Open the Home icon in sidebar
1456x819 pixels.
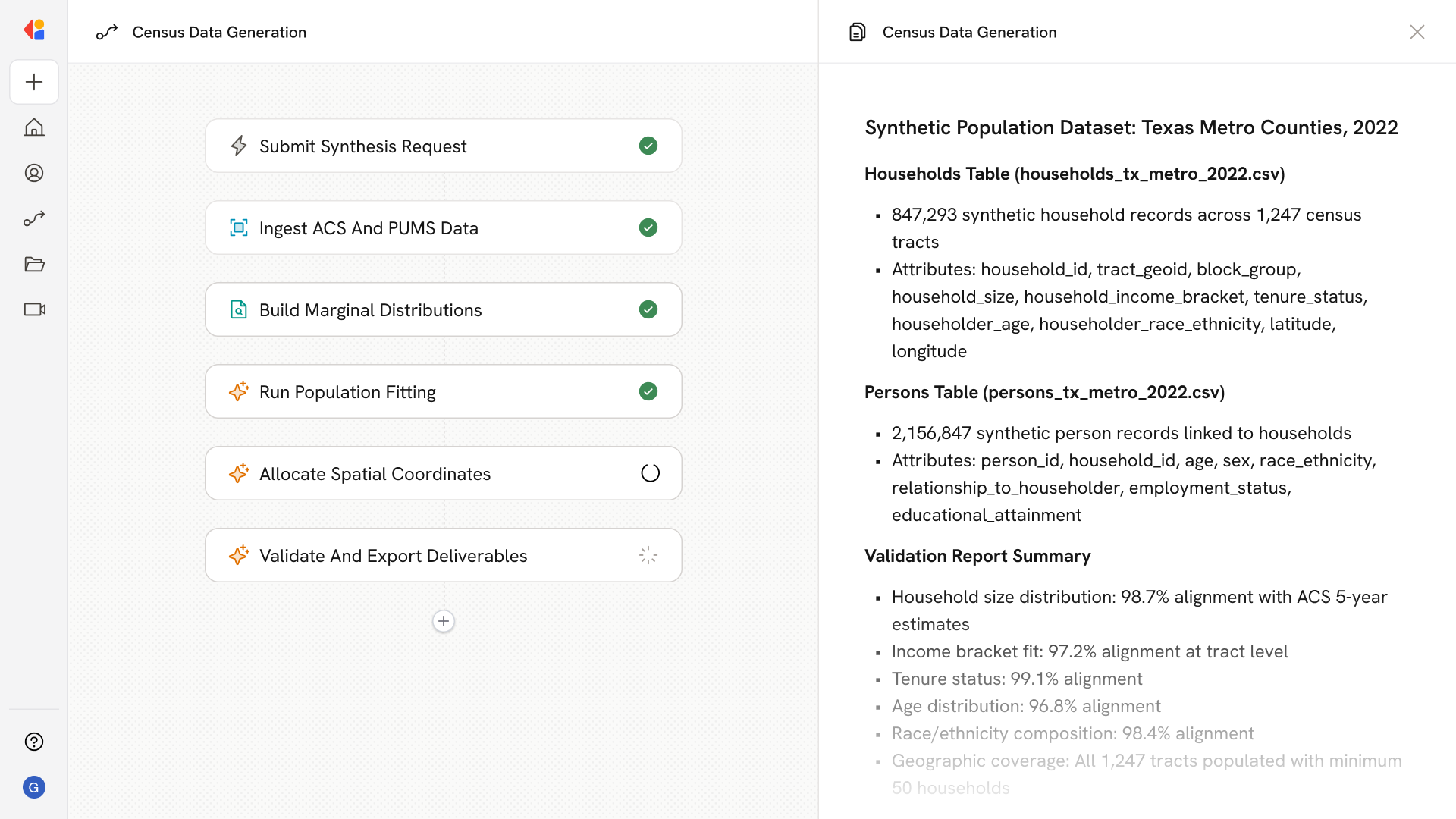coord(34,127)
